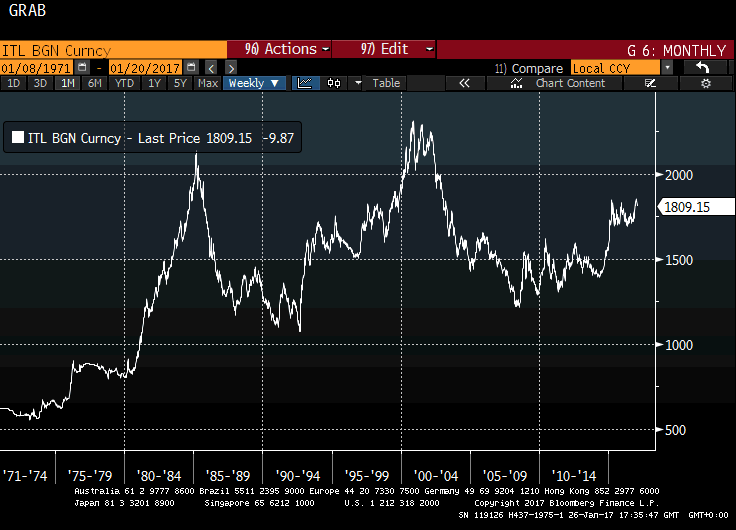Viewport: 736px width, 530px height.
Task: Open the Local CCY dropdown arrow
Action: pyautogui.click(x=667, y=68)
